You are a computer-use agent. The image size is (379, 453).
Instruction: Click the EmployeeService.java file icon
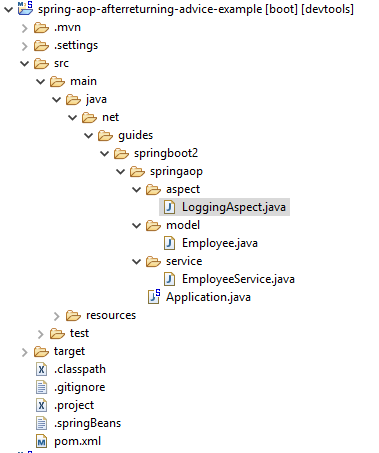click(169, 279)
